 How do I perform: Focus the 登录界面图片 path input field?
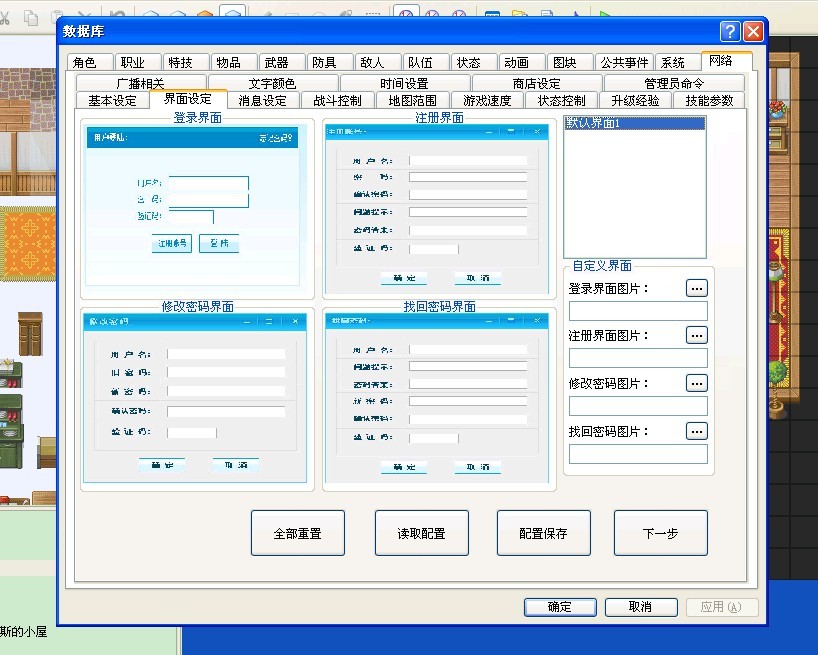[x=638, y=311]
